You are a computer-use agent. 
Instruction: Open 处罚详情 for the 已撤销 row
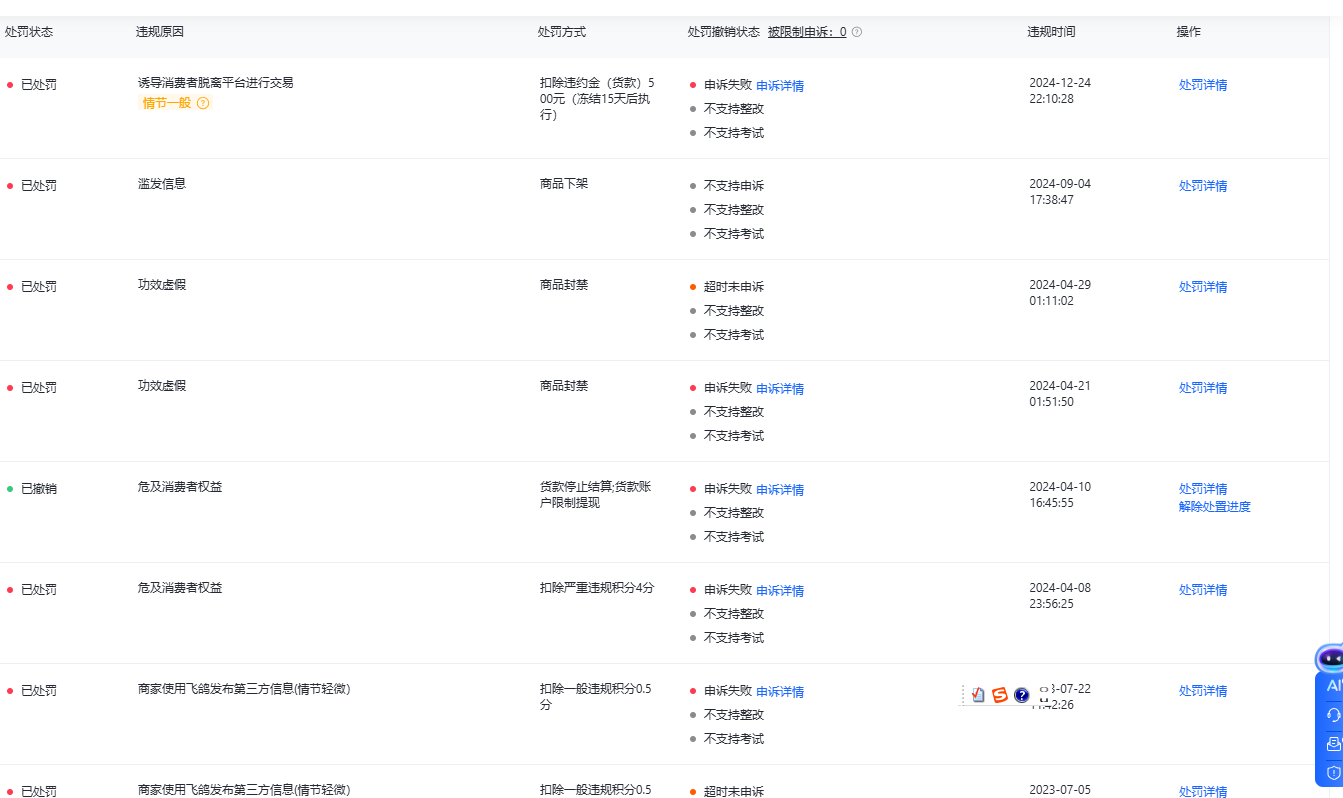1202,489
